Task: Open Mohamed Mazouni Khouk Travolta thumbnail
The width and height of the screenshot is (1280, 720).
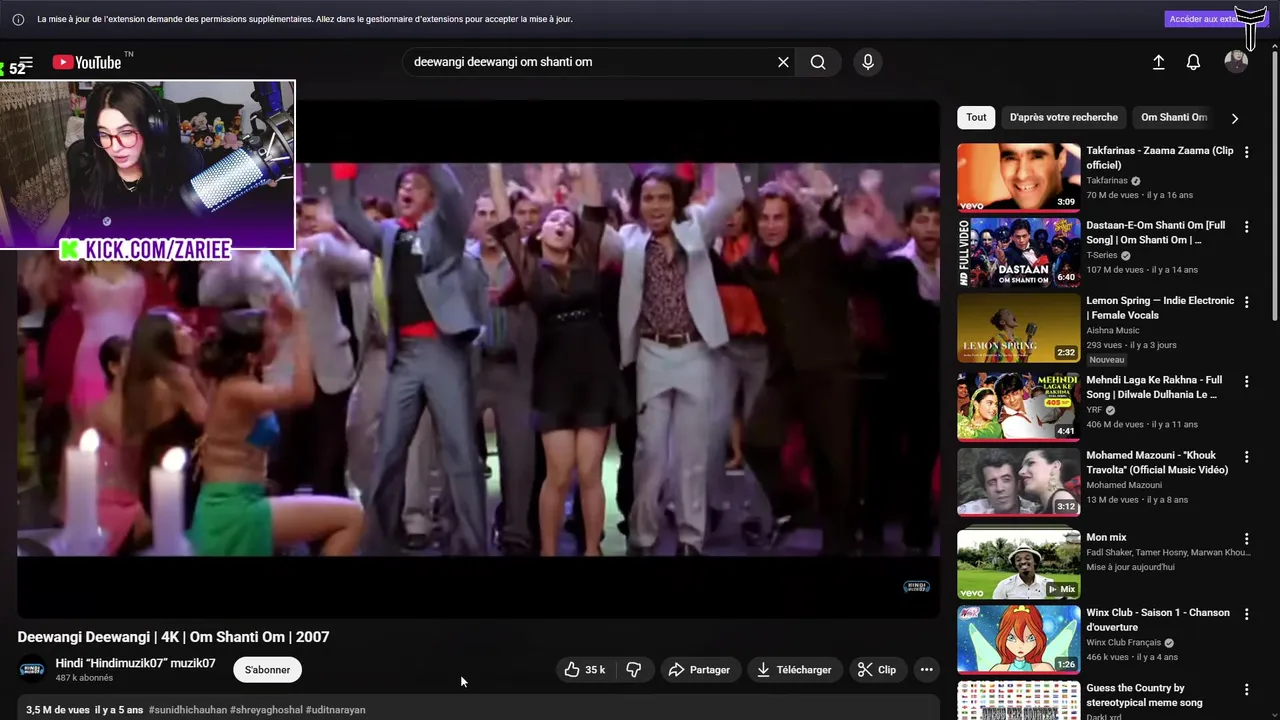Action: coord(1018,482)
